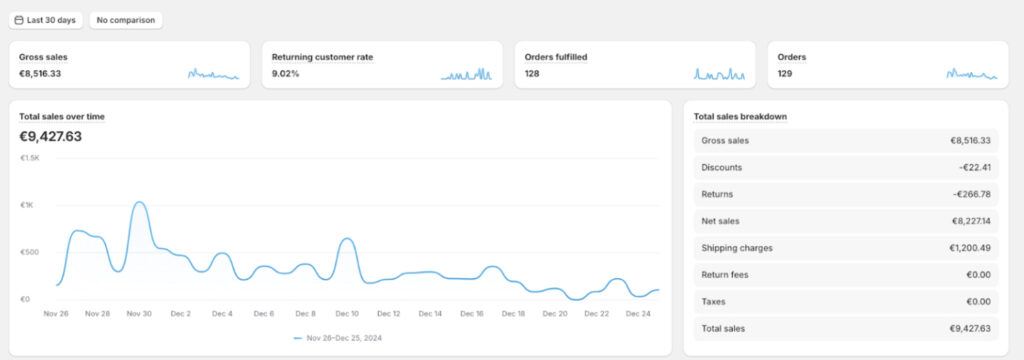Open the Last 30 days date picker
Screen dimensions: 1024x360
46,20
